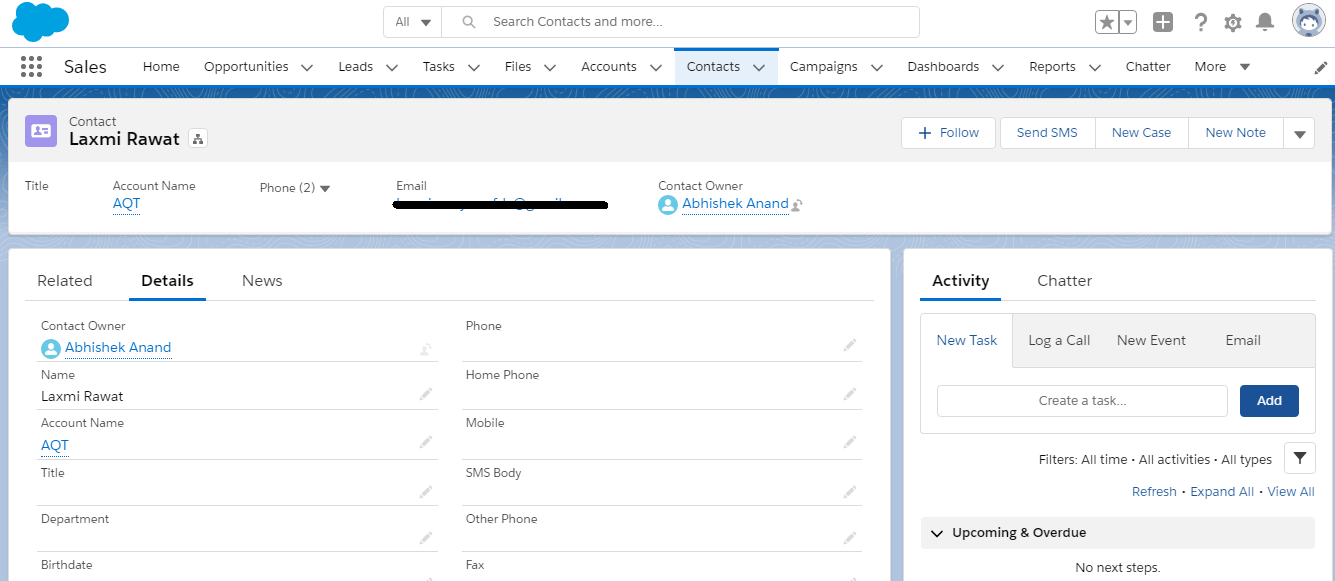Image resolution: width=1335 pixels, height=581 pixels.
Task: Click the edit navigation pencil icon
Action: (x=1321, y=67)
